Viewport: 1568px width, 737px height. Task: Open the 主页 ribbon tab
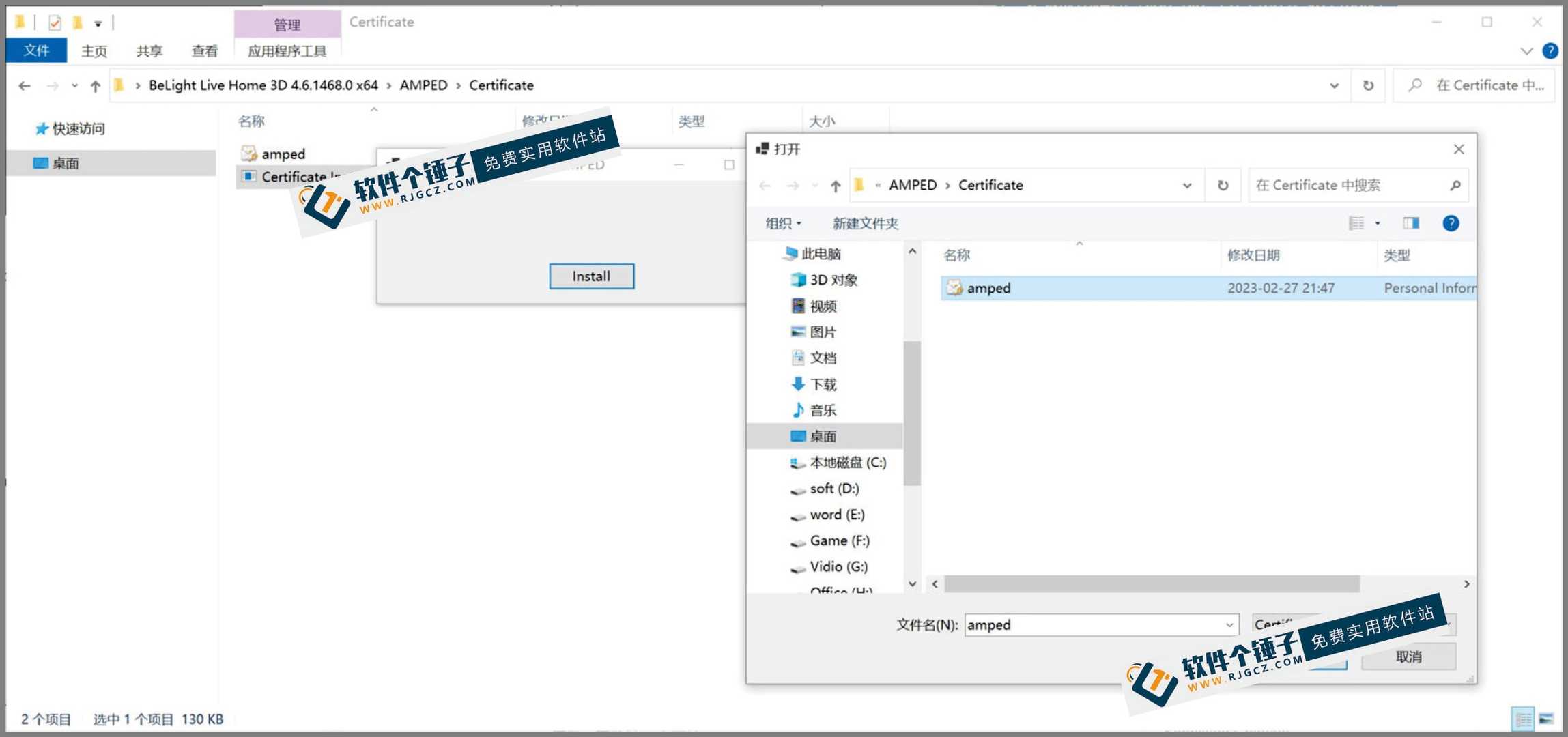pyautogui.click(x=94, y=50)
